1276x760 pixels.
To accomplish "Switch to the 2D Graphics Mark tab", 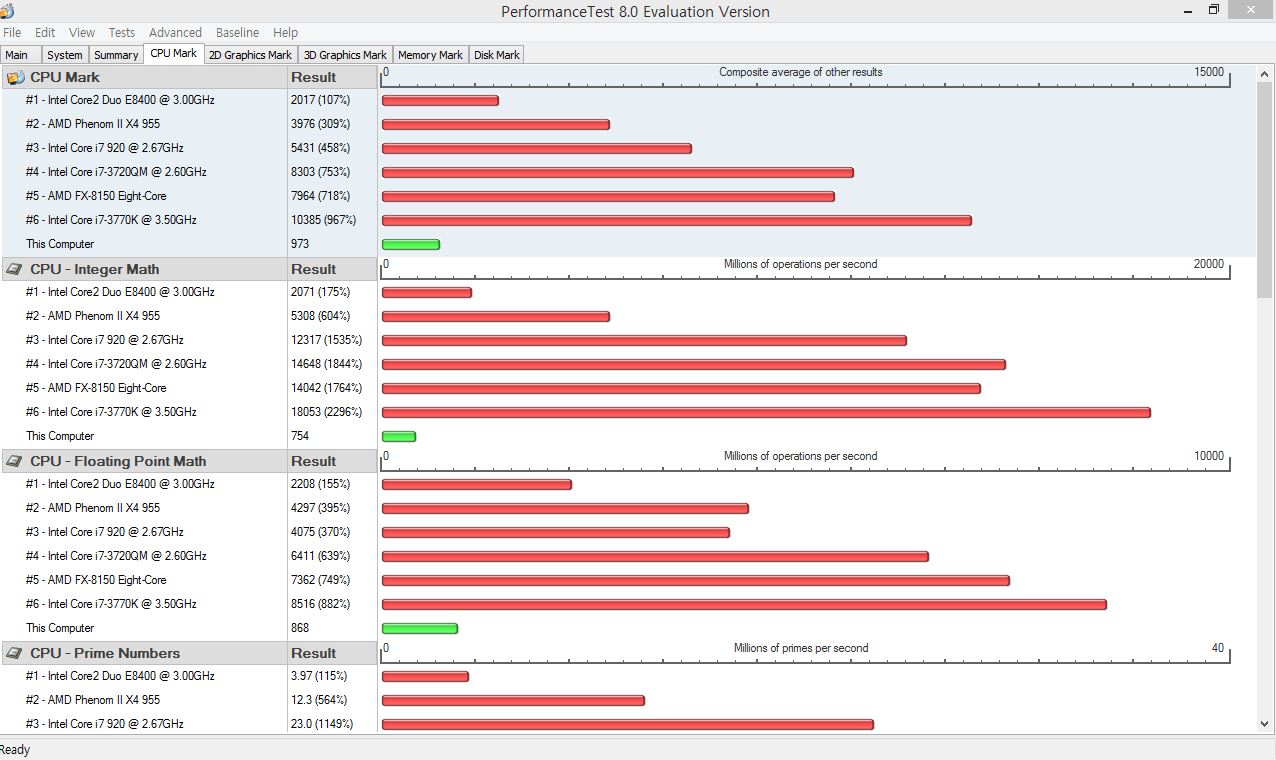I will pos(250,55).
